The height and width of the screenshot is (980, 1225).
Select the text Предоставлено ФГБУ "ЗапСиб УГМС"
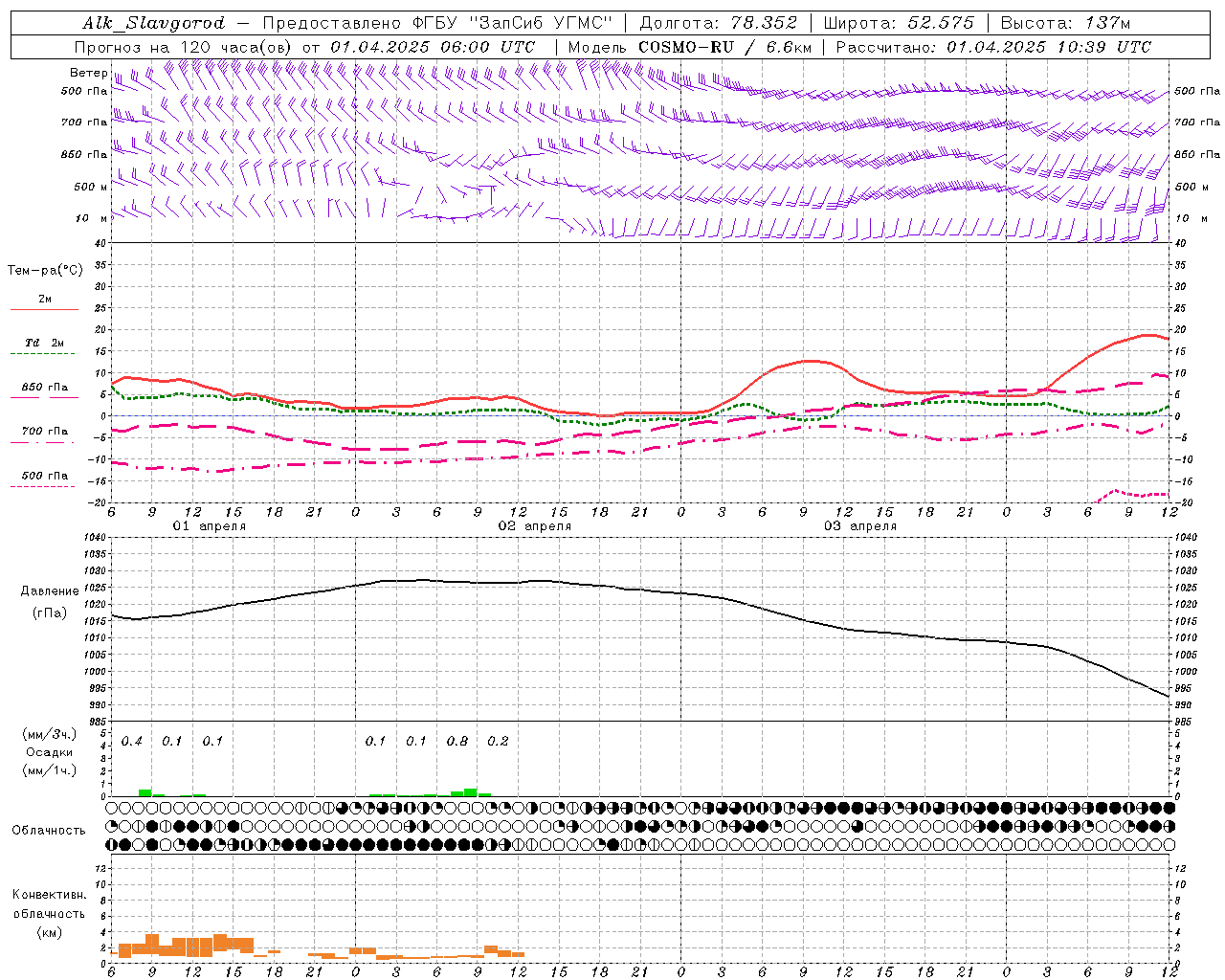click(x=437, y=23)
